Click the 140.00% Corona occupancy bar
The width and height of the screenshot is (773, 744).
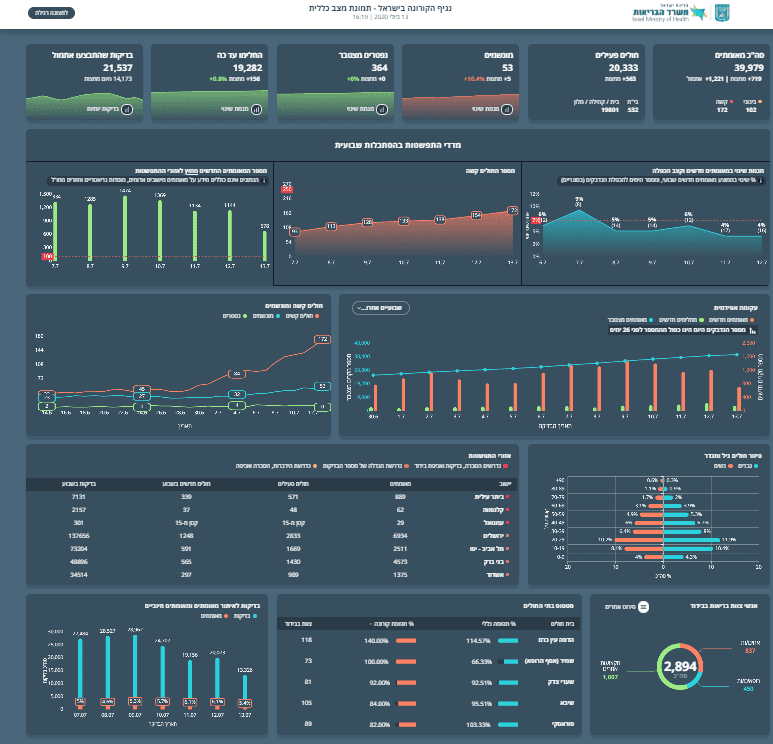click(x=406, y=641)
